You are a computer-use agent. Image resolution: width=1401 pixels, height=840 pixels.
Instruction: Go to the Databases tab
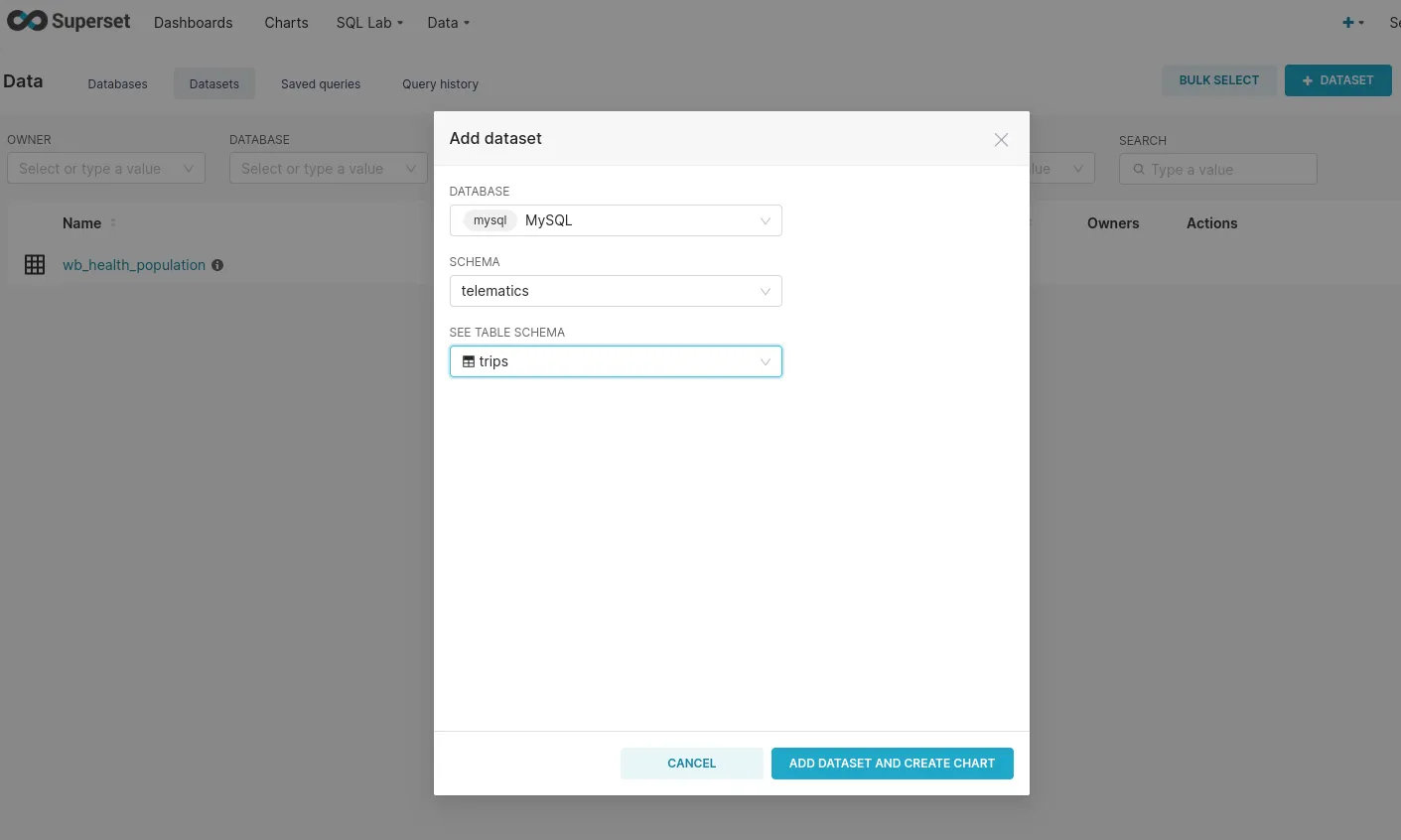pos(117,84)
